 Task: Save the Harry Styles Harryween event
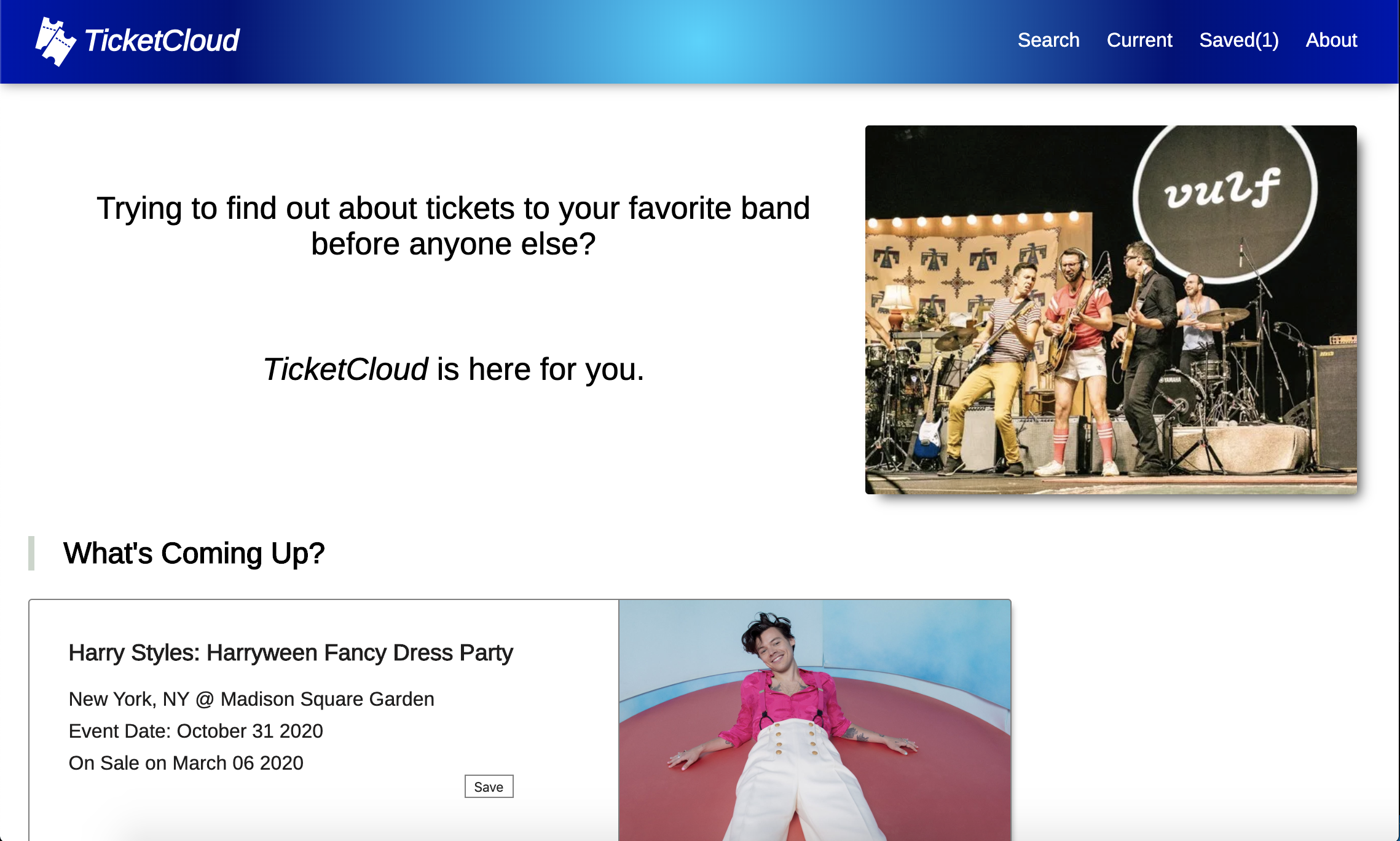(x=489, y=786)
